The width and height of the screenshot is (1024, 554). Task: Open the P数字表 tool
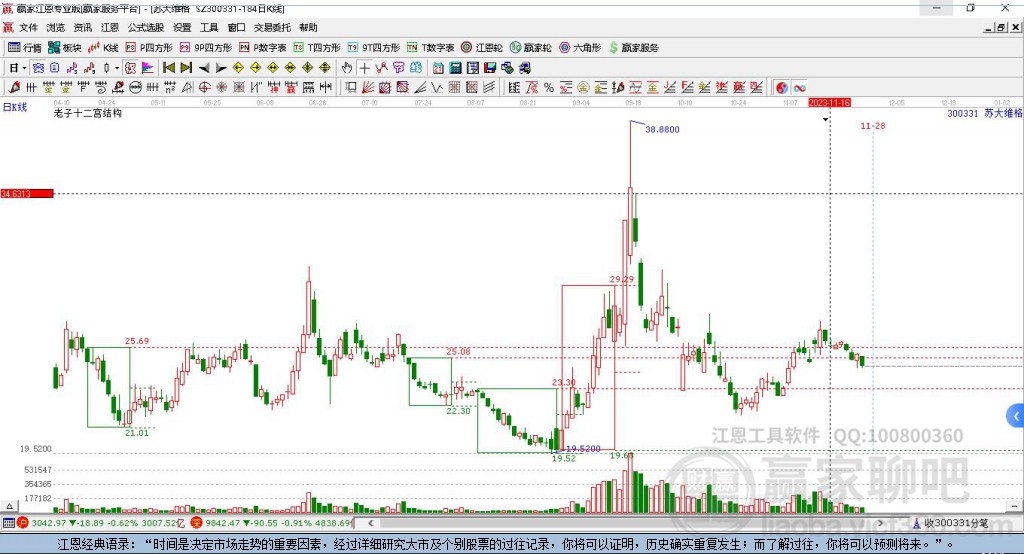coord(263,48)
